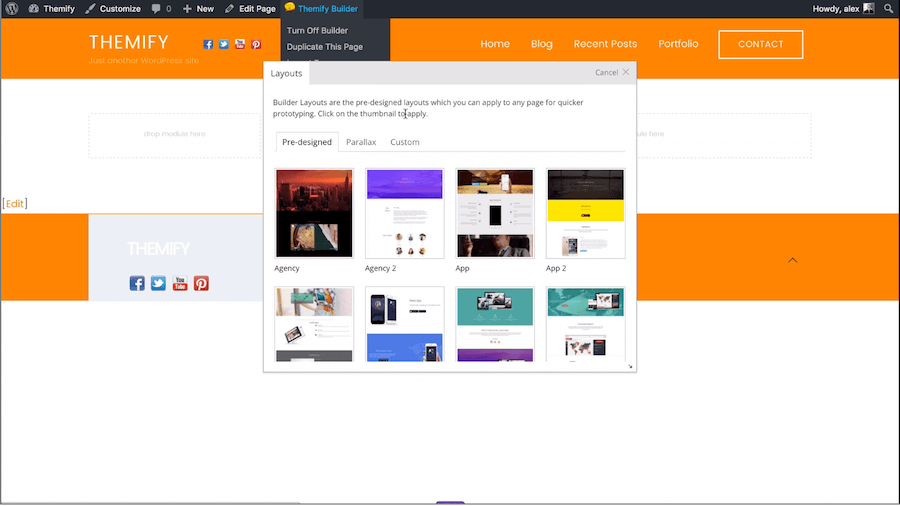Image resolution: width=900 pixels, height=506 pixels.
Task: Open the New content menu
Action: (x=198, y=9)
